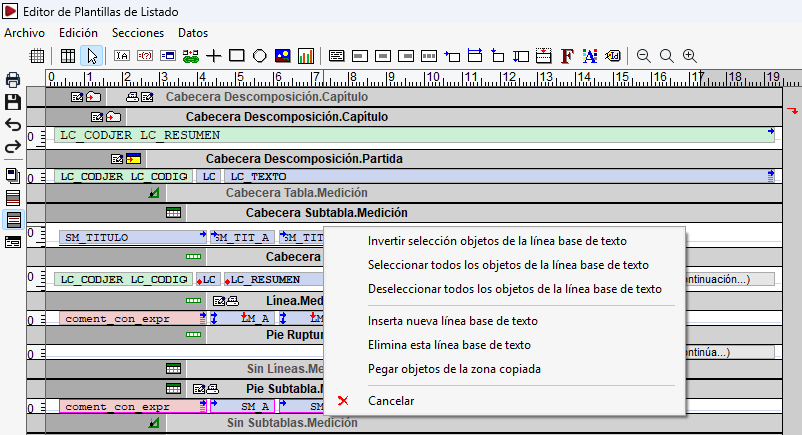Select the arrow pointer tool
This screenshot has width=802, height=435.
point(92,56)
